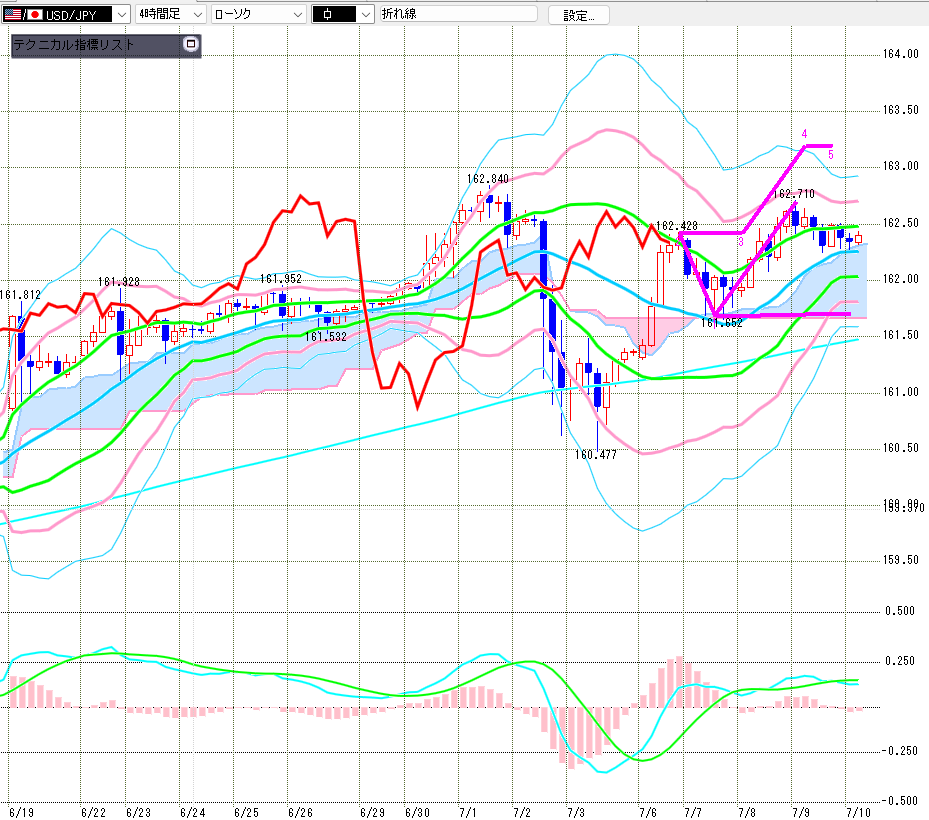This screenshot has width=929, height=820.
Task: Open the ローソク chart type dropdown
Action: (x=258, y=14)
